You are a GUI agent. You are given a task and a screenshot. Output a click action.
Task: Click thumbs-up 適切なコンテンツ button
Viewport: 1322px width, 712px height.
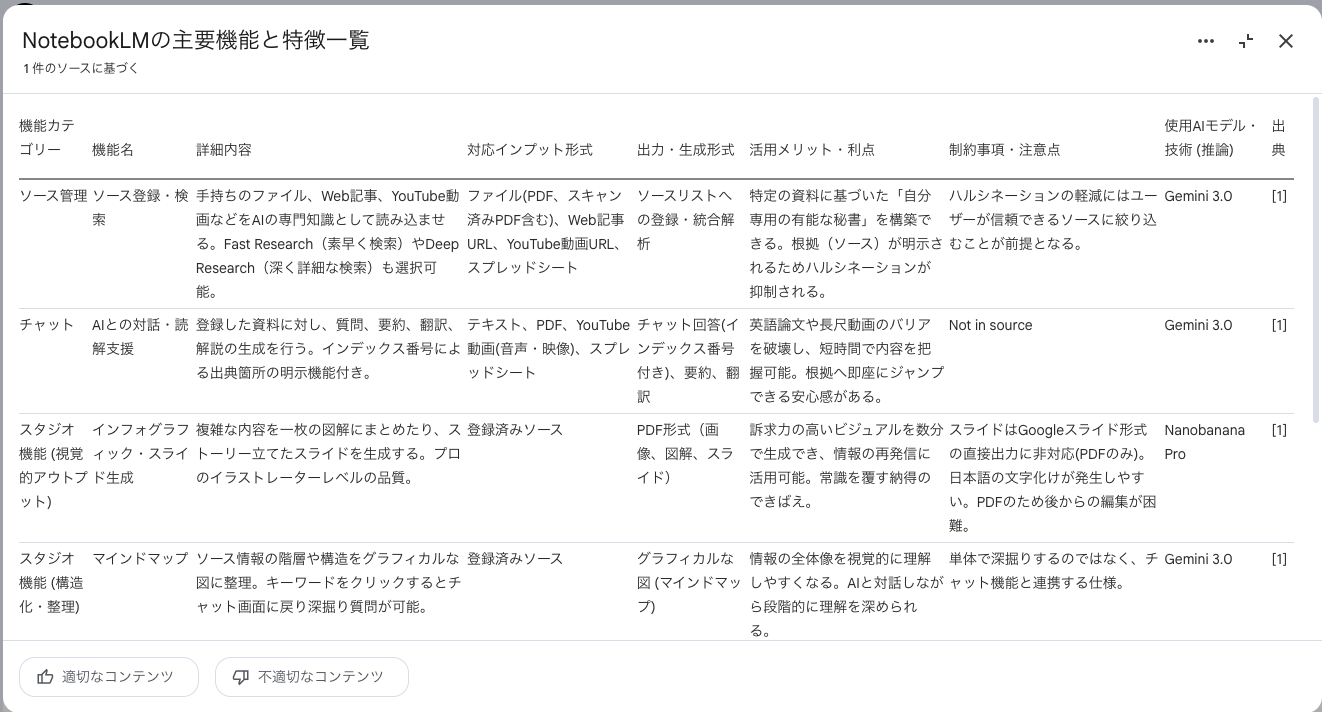(x=109, y=677)
